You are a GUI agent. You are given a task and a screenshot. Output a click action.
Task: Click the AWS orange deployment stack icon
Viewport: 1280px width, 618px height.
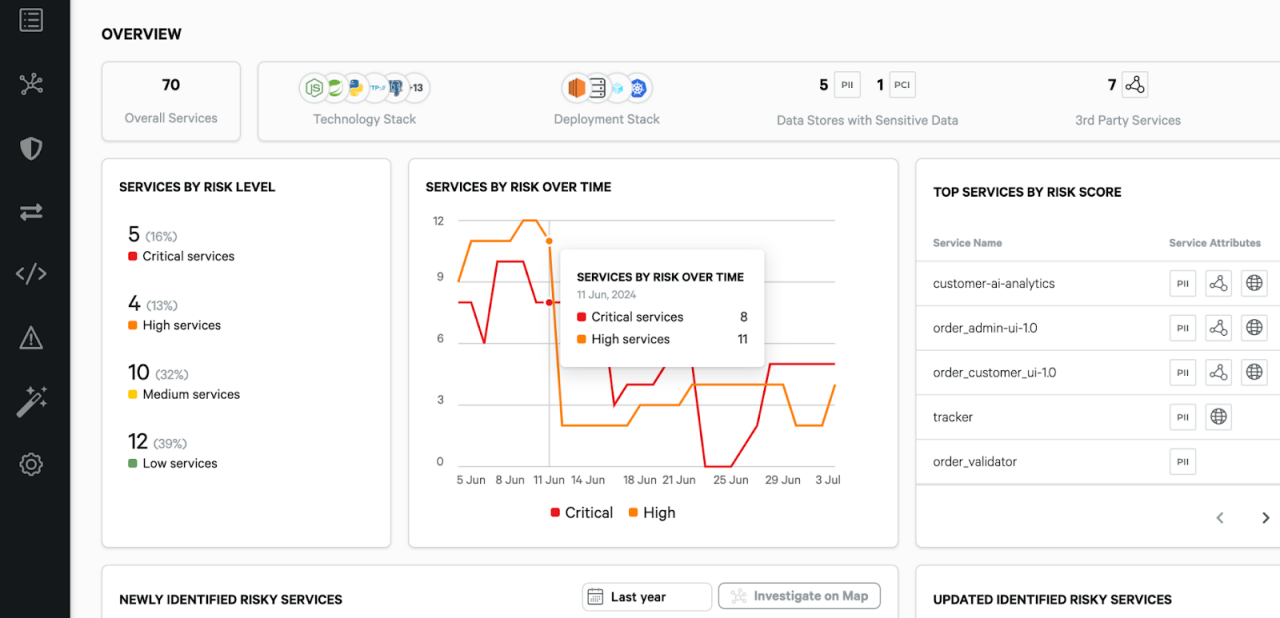(x=576, y=88)
